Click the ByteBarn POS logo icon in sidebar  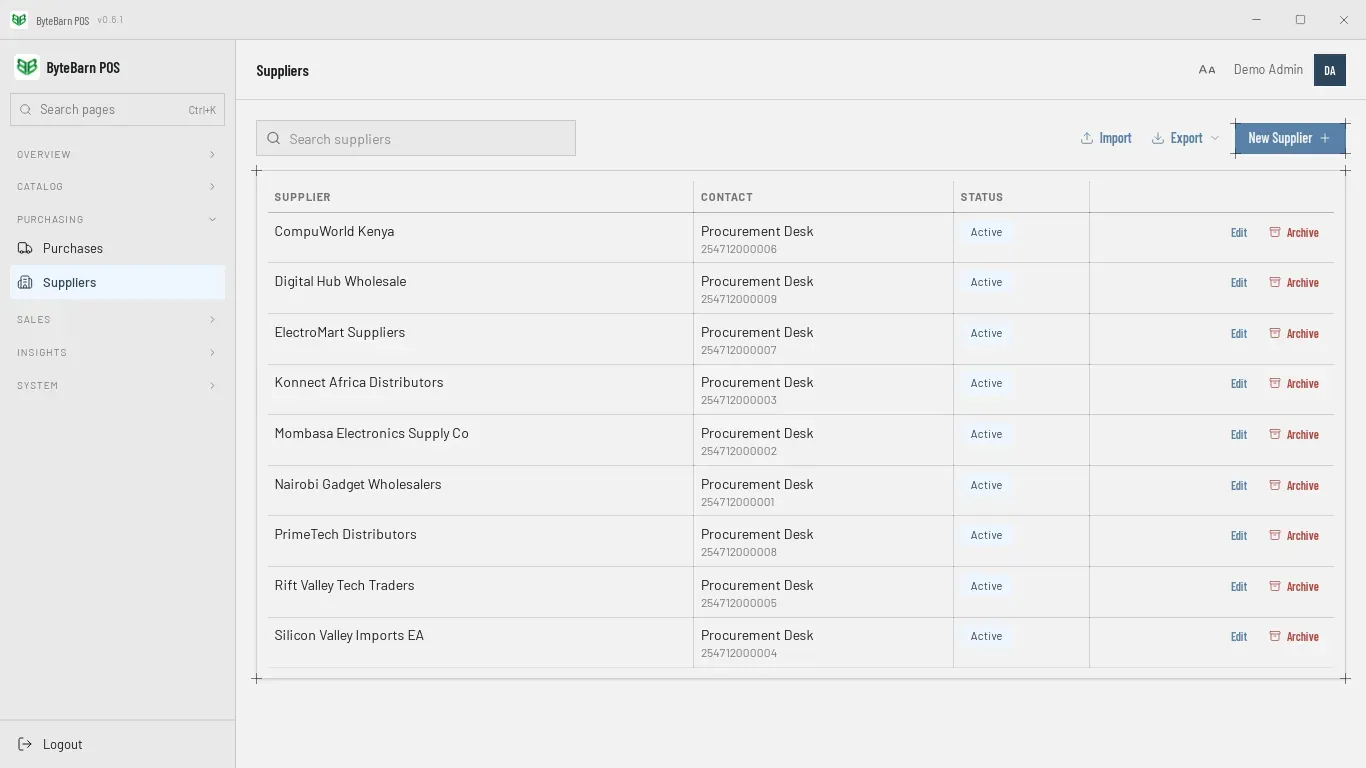point(27,67)
